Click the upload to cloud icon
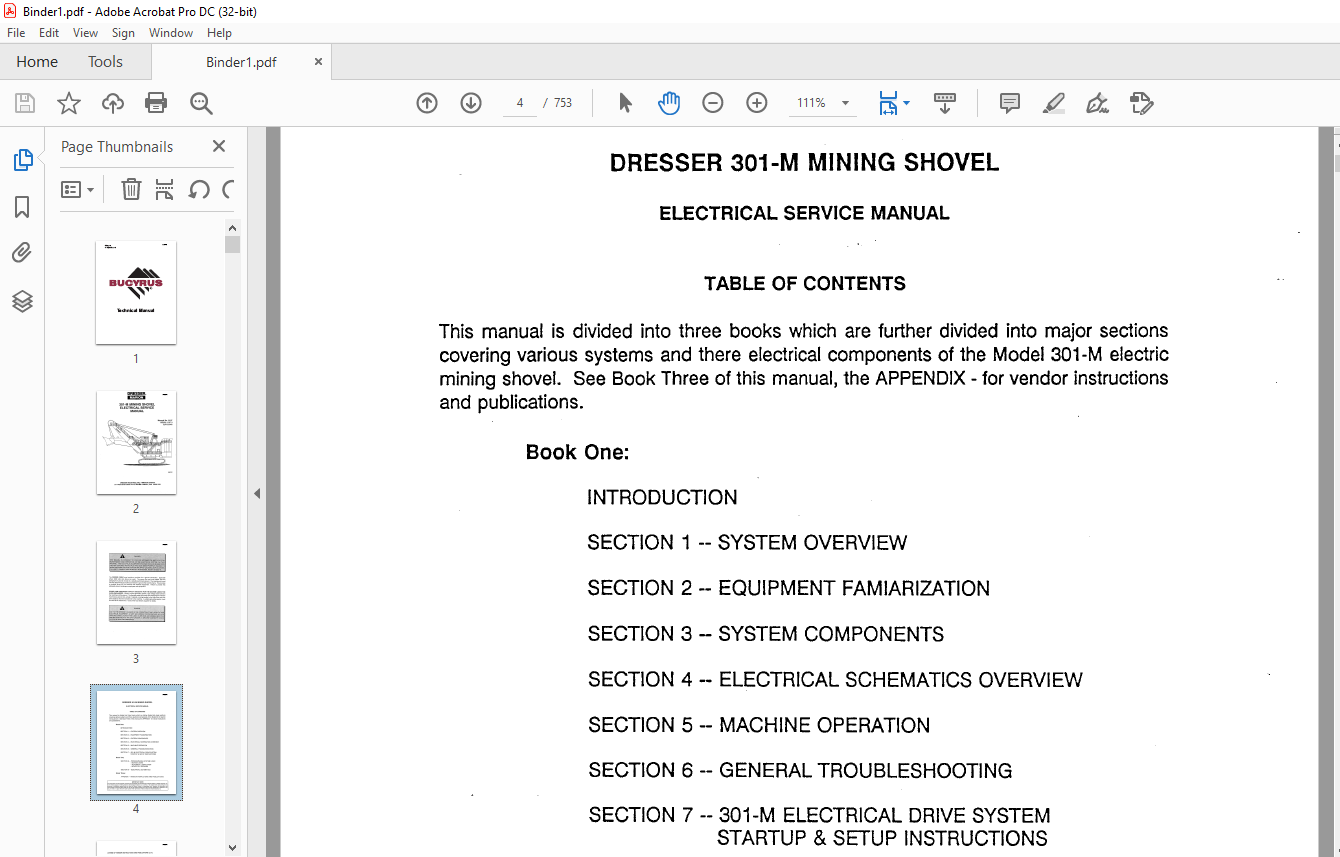 point(113,103)
